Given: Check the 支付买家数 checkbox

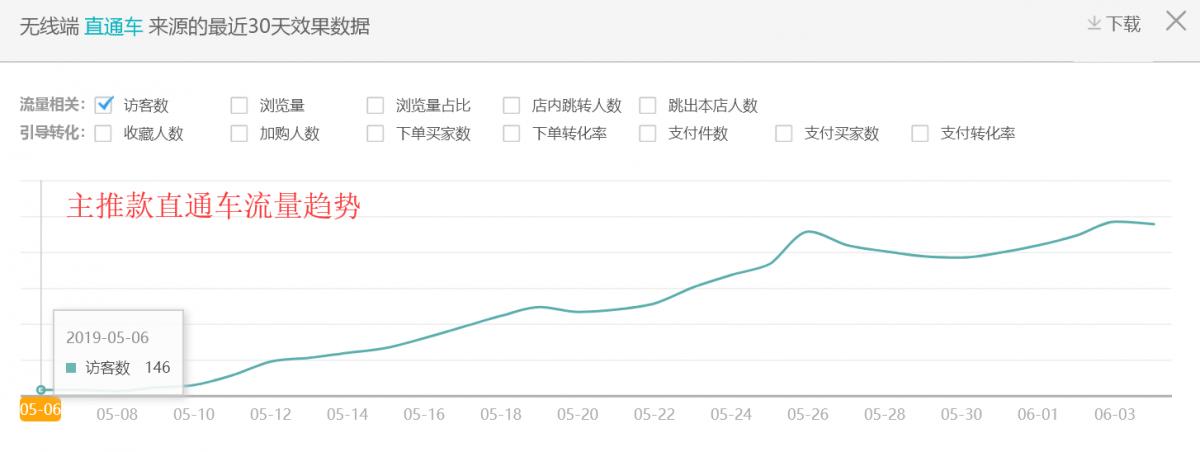Looking at the screenshot, I should click(x=783, y=133).
